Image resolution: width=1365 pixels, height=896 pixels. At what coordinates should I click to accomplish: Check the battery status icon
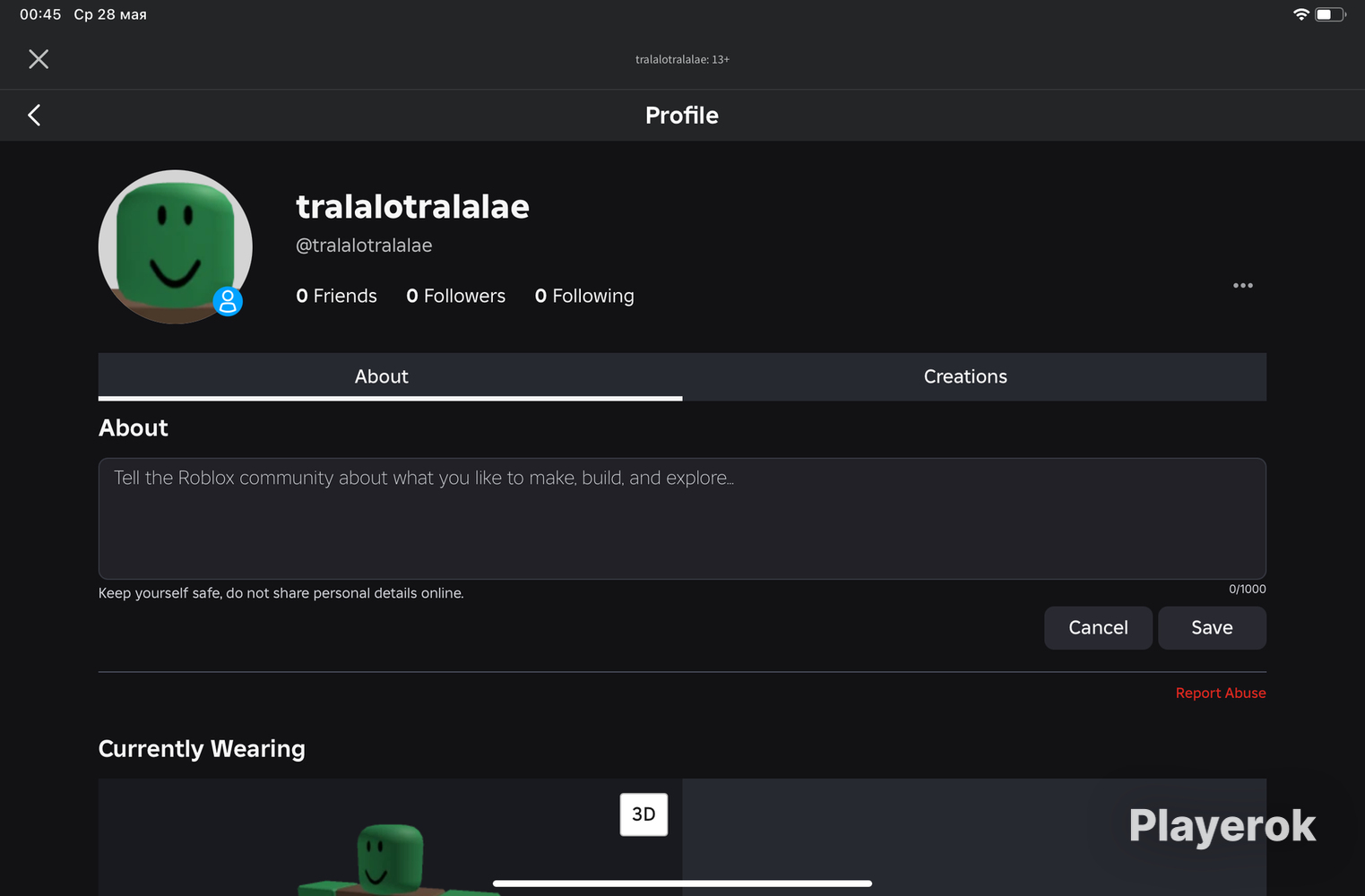(x=1330, y=14)
